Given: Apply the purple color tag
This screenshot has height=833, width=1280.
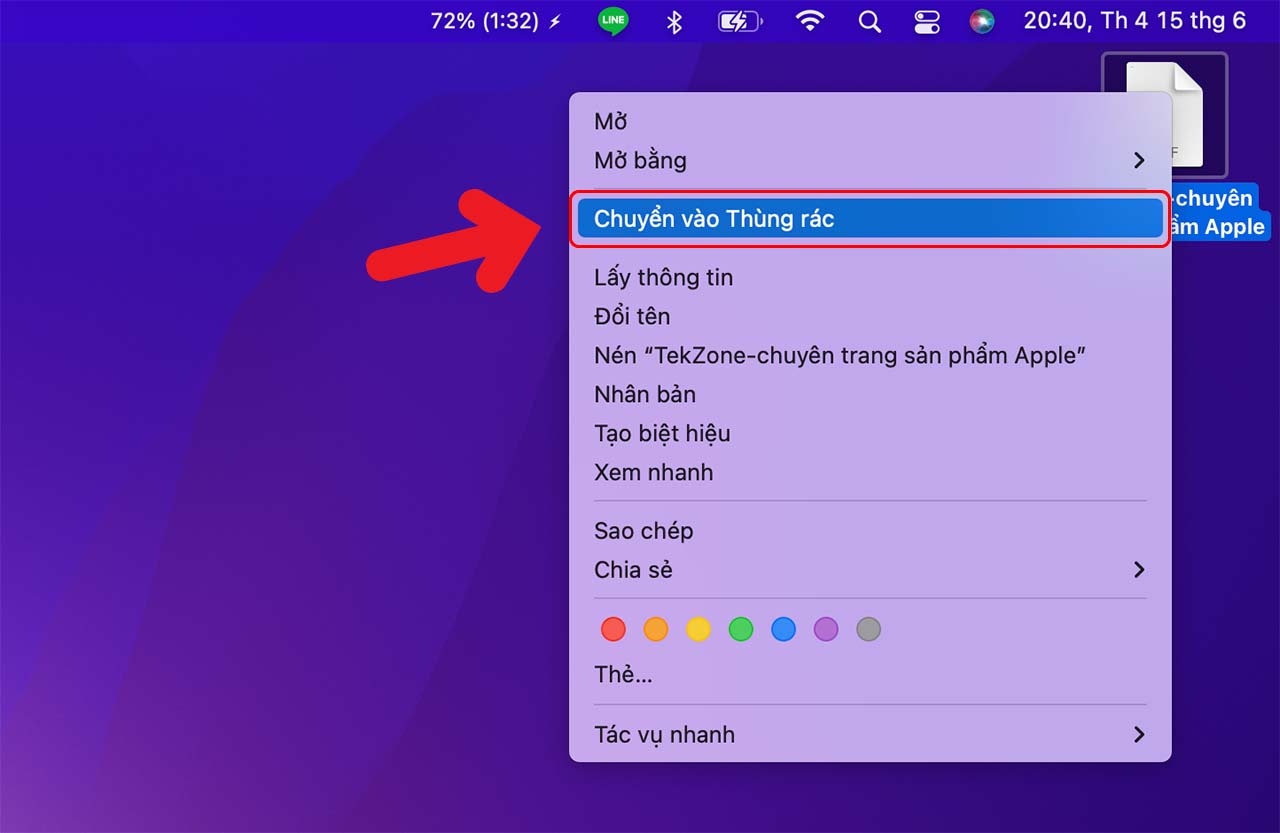Looking at the screenshot, I should (826, 629).
